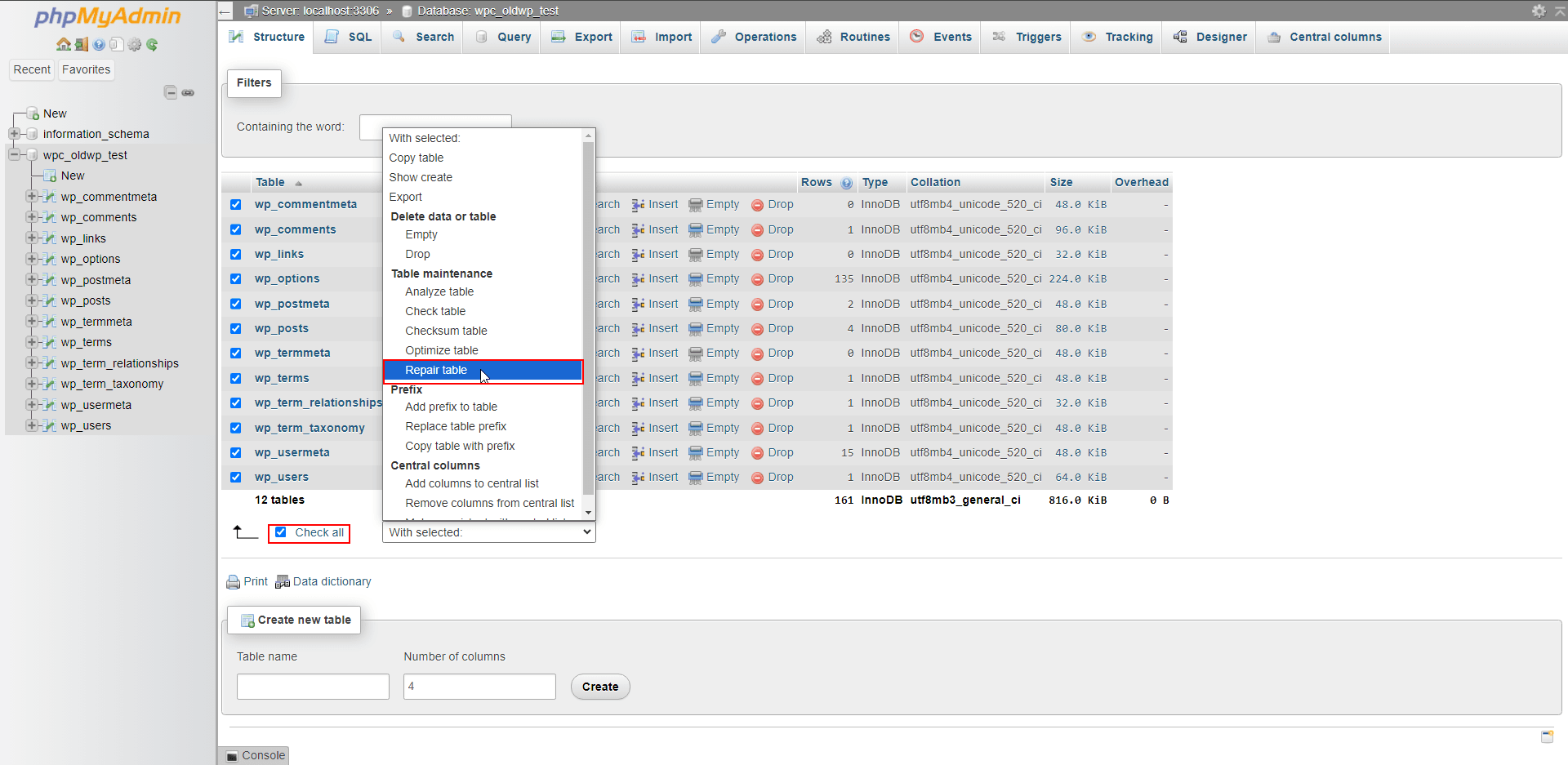Click Insert icon for wp_usermeta row
1568x765 pixels.
click(x=638, y=453)
